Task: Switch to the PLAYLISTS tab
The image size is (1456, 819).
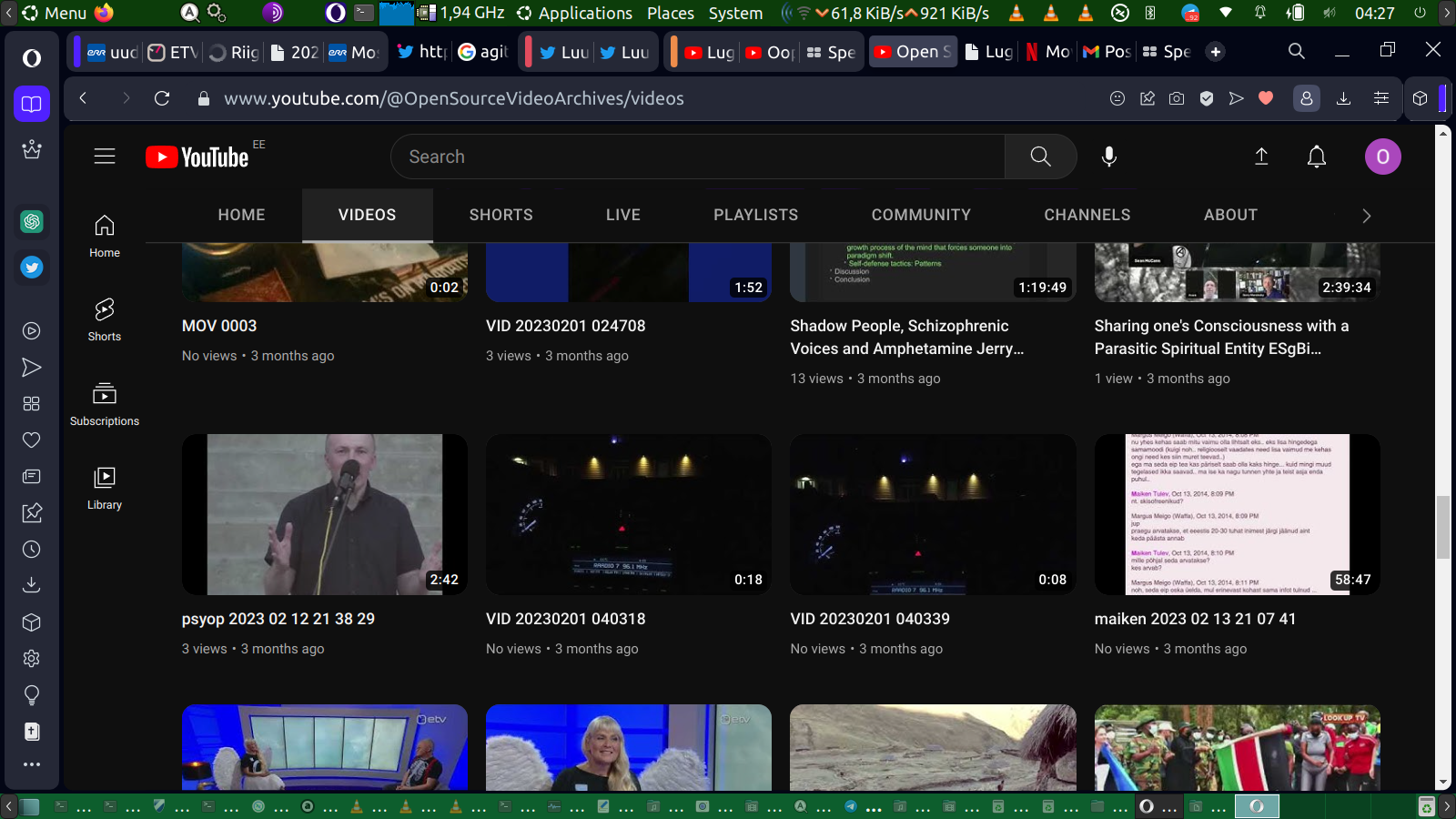Action: click(x=755, y=215)
